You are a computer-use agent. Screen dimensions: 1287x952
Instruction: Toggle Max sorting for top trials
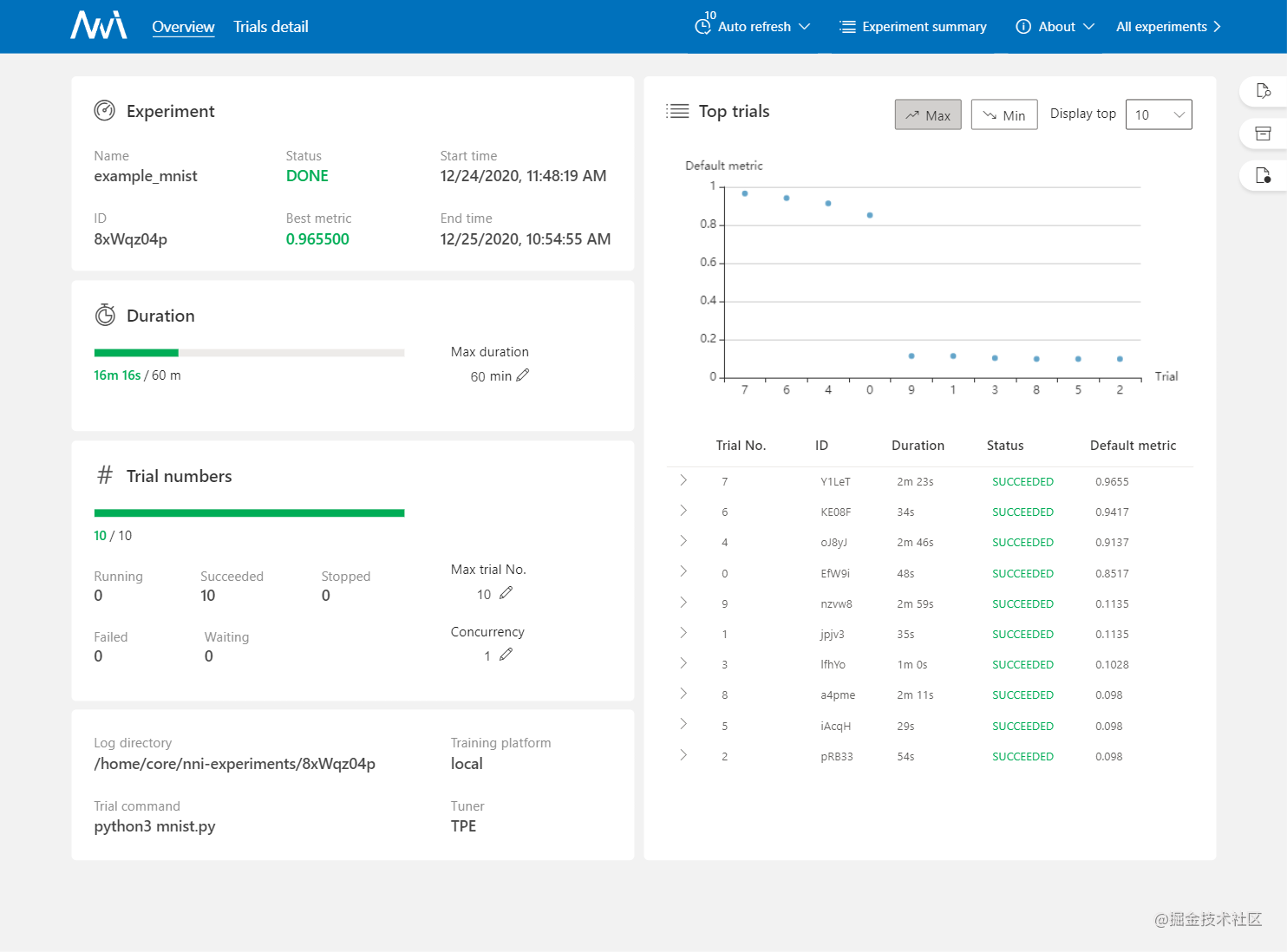pos(928,114)
